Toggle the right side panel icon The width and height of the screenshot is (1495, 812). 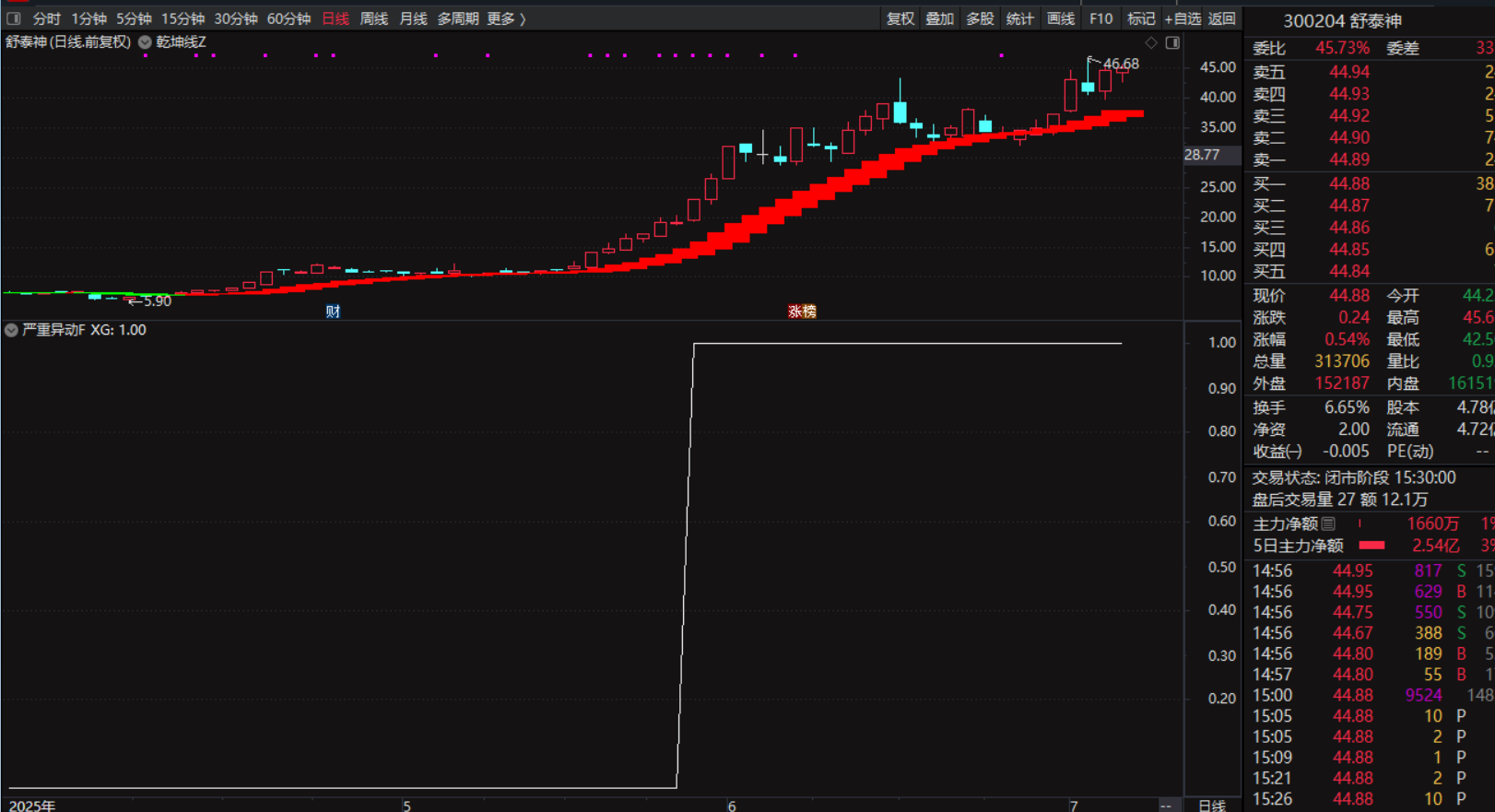coord(1172,42)
